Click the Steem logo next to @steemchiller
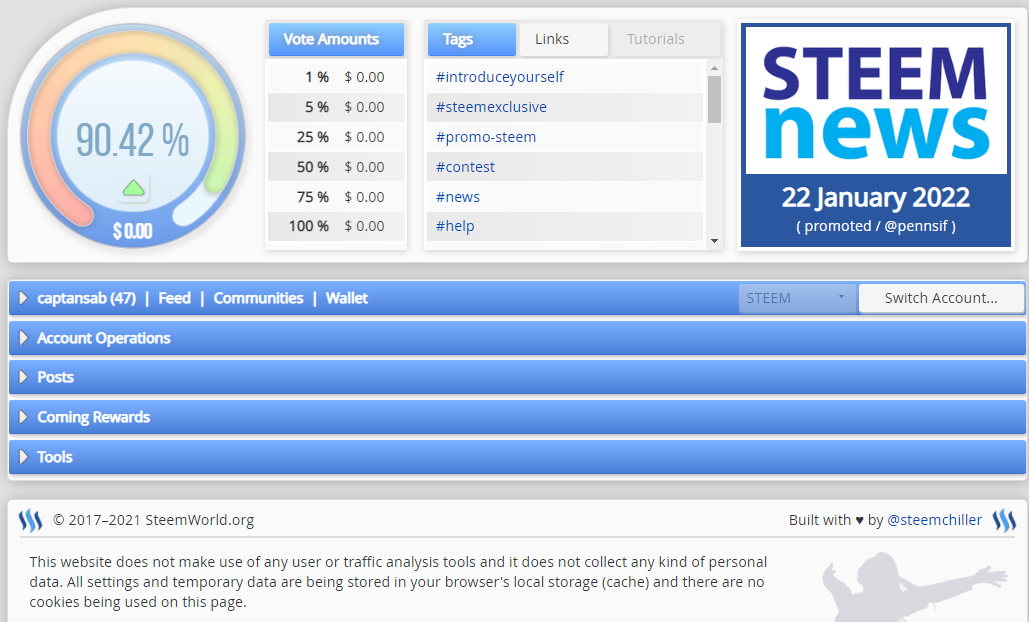The width and height of the screenshot is (1029, 622). click(1004, 520)
